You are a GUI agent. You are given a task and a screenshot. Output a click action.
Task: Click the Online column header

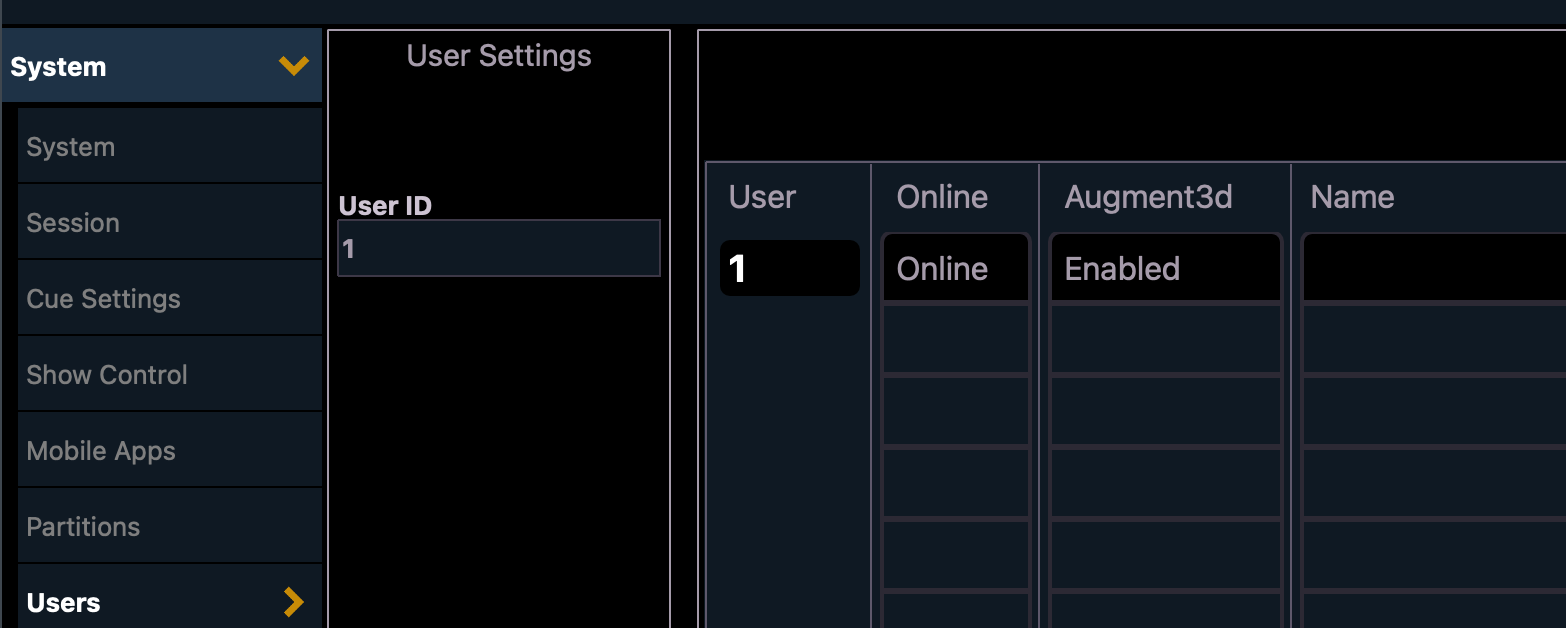(x=941, y=197)
